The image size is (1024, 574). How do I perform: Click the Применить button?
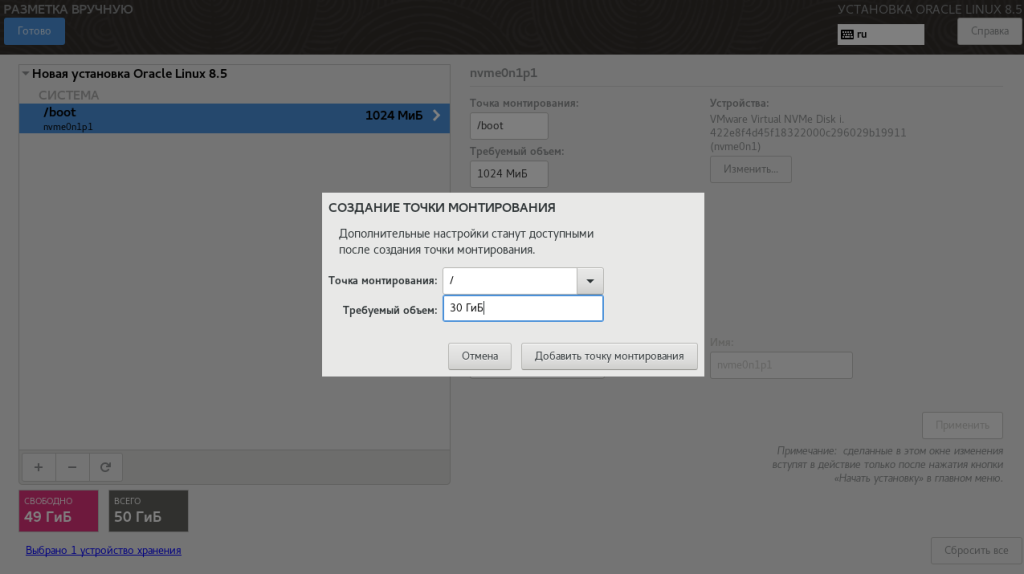click(962, 425)
